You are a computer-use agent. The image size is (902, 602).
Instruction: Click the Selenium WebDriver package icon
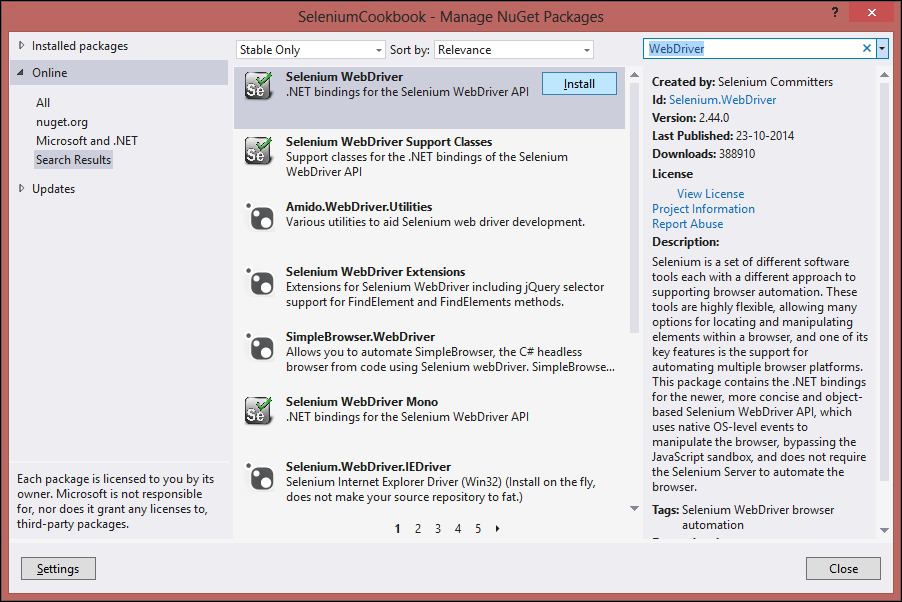tap(258, 86)
